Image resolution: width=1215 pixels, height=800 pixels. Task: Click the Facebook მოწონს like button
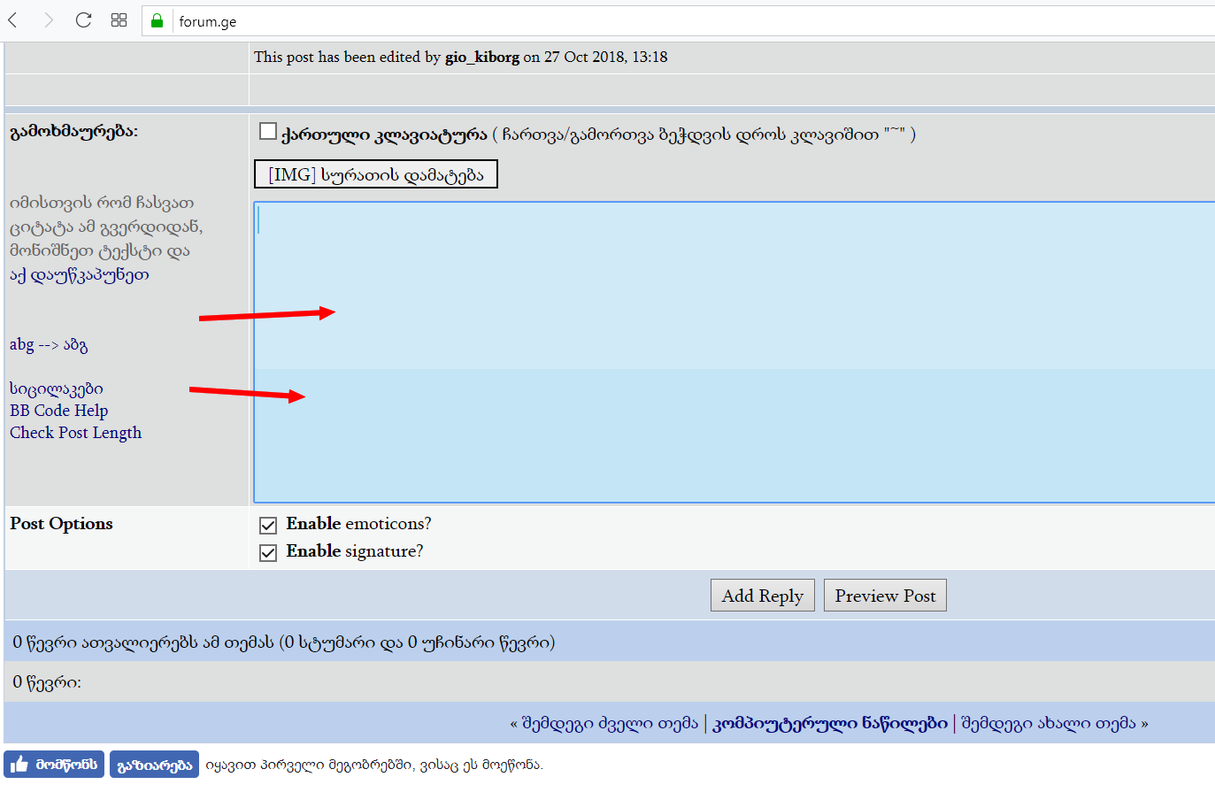click(x=54, y=764)
